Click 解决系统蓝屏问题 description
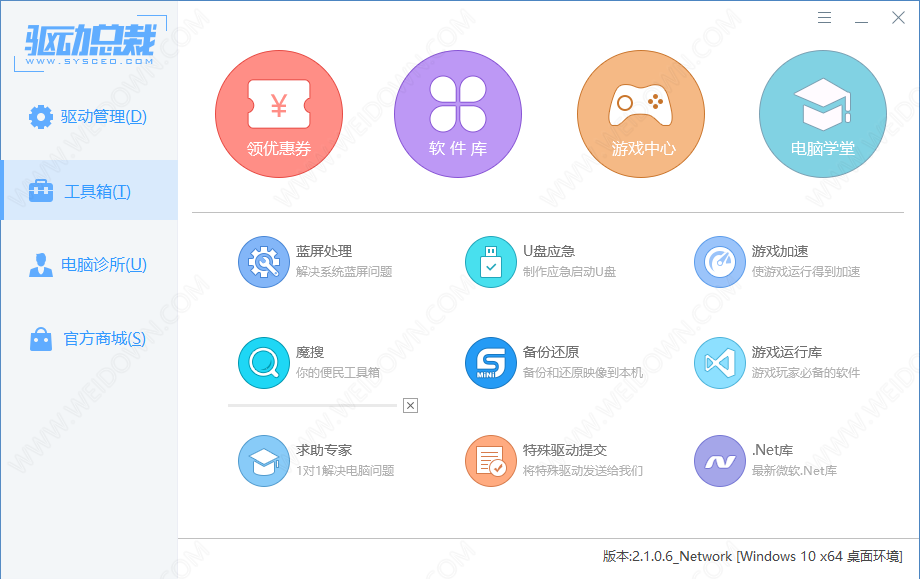Viewport: 920px width, 579px height. click(x=344, y=272)
